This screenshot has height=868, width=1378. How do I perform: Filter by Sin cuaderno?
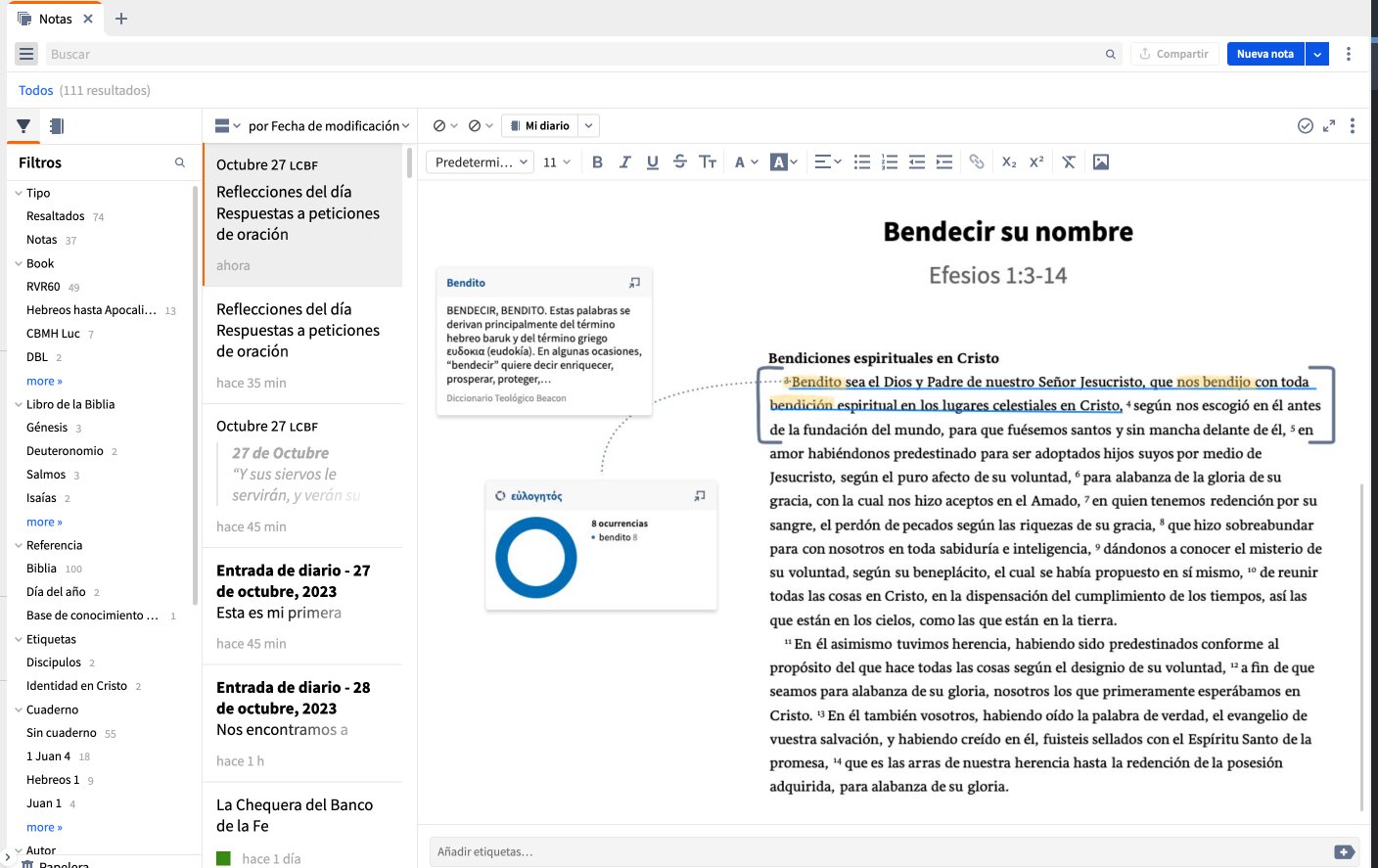(62, 733)
